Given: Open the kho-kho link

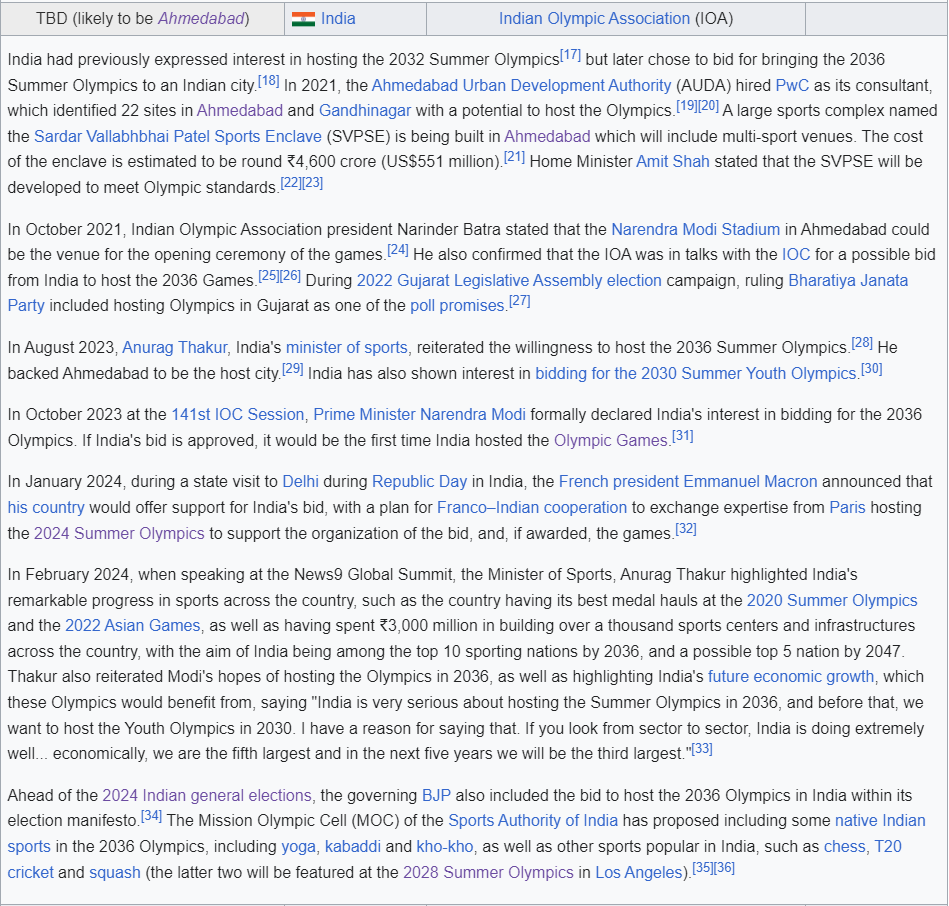Looking at the screenshot, I should [445, 846].
